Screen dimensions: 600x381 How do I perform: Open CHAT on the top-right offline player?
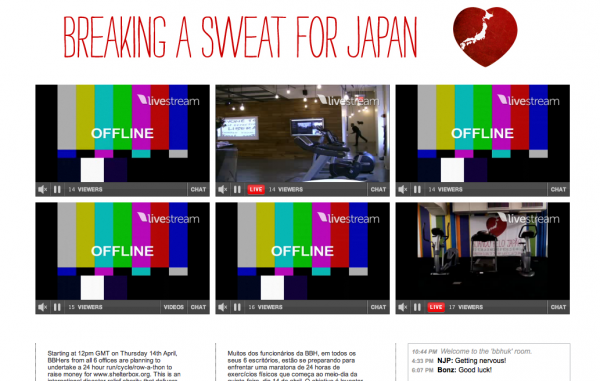(558, 189)
